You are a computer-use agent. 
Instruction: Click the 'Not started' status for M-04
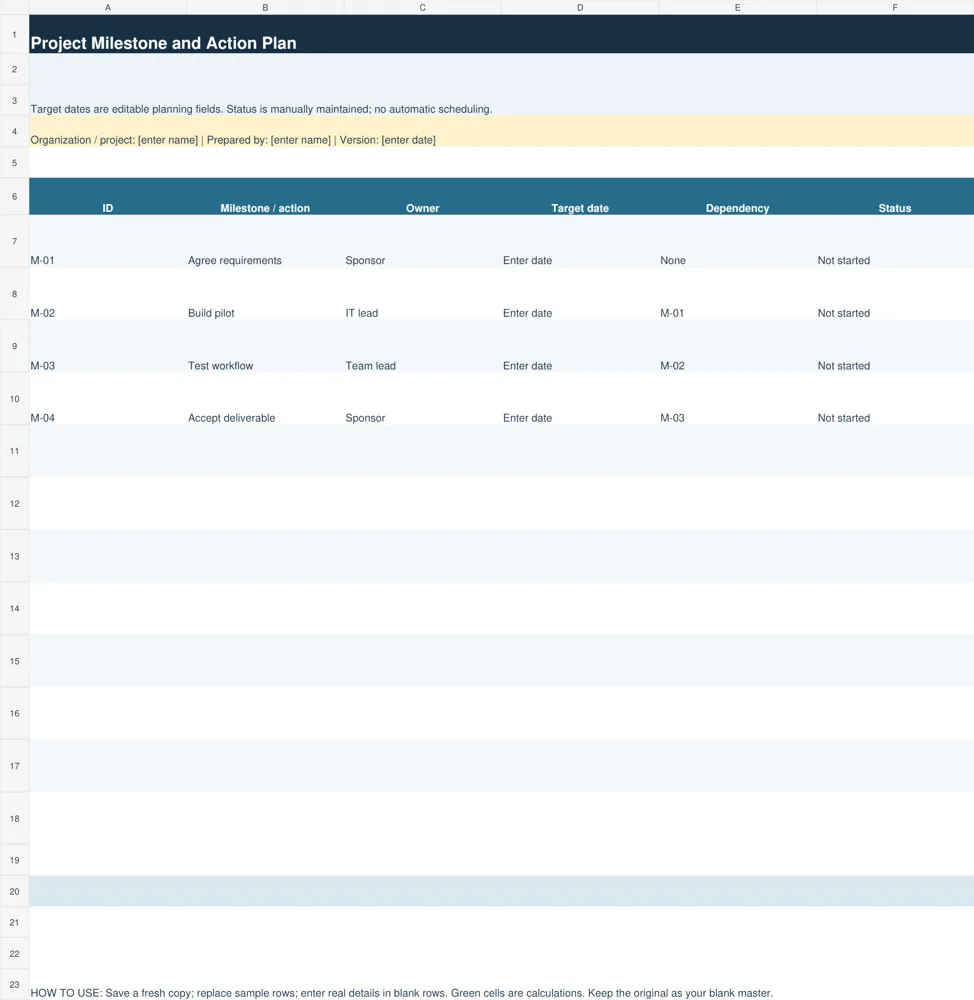click(x=895, y=399)
